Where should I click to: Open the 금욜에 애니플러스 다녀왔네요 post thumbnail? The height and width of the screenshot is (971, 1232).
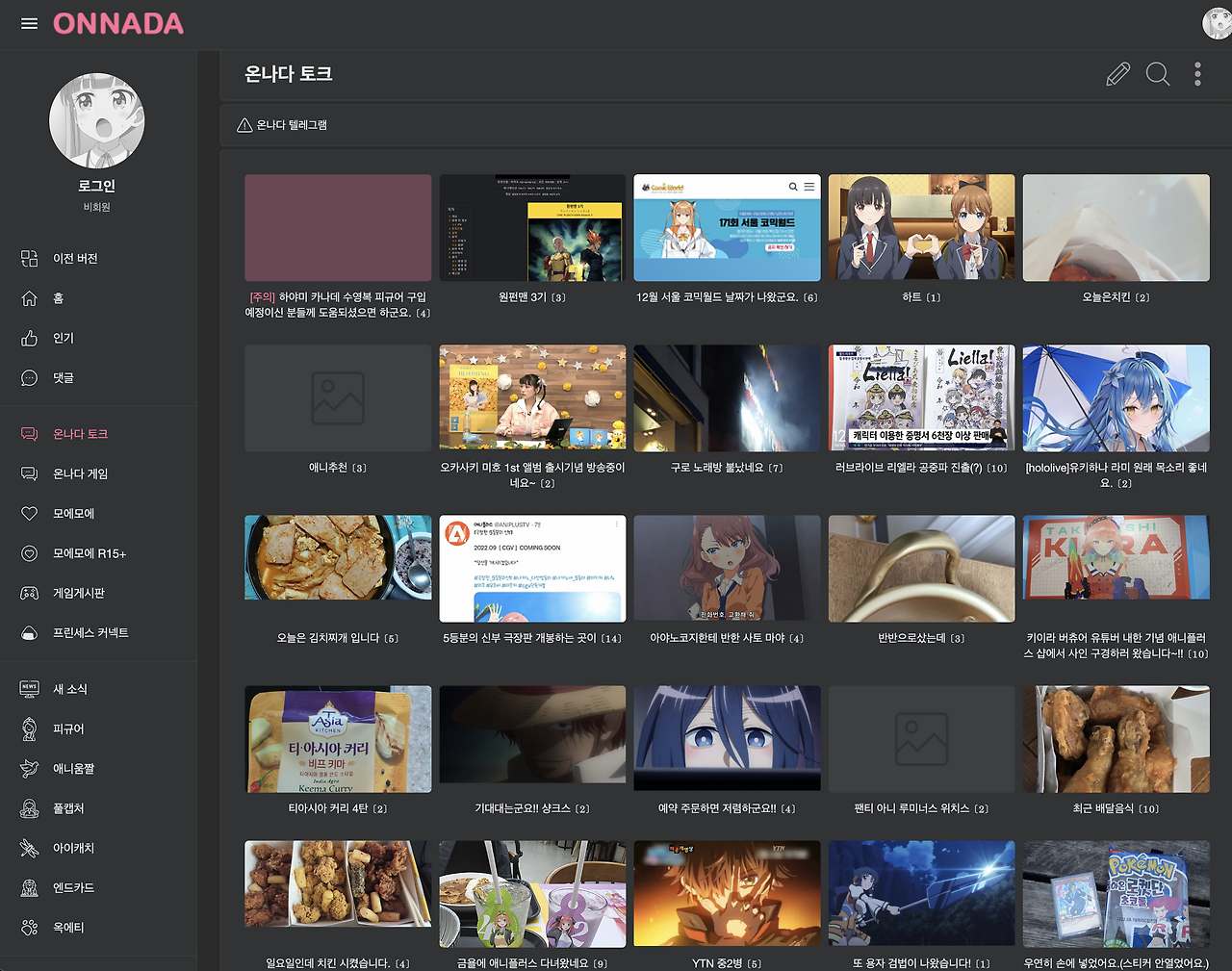tap(532, 894)
